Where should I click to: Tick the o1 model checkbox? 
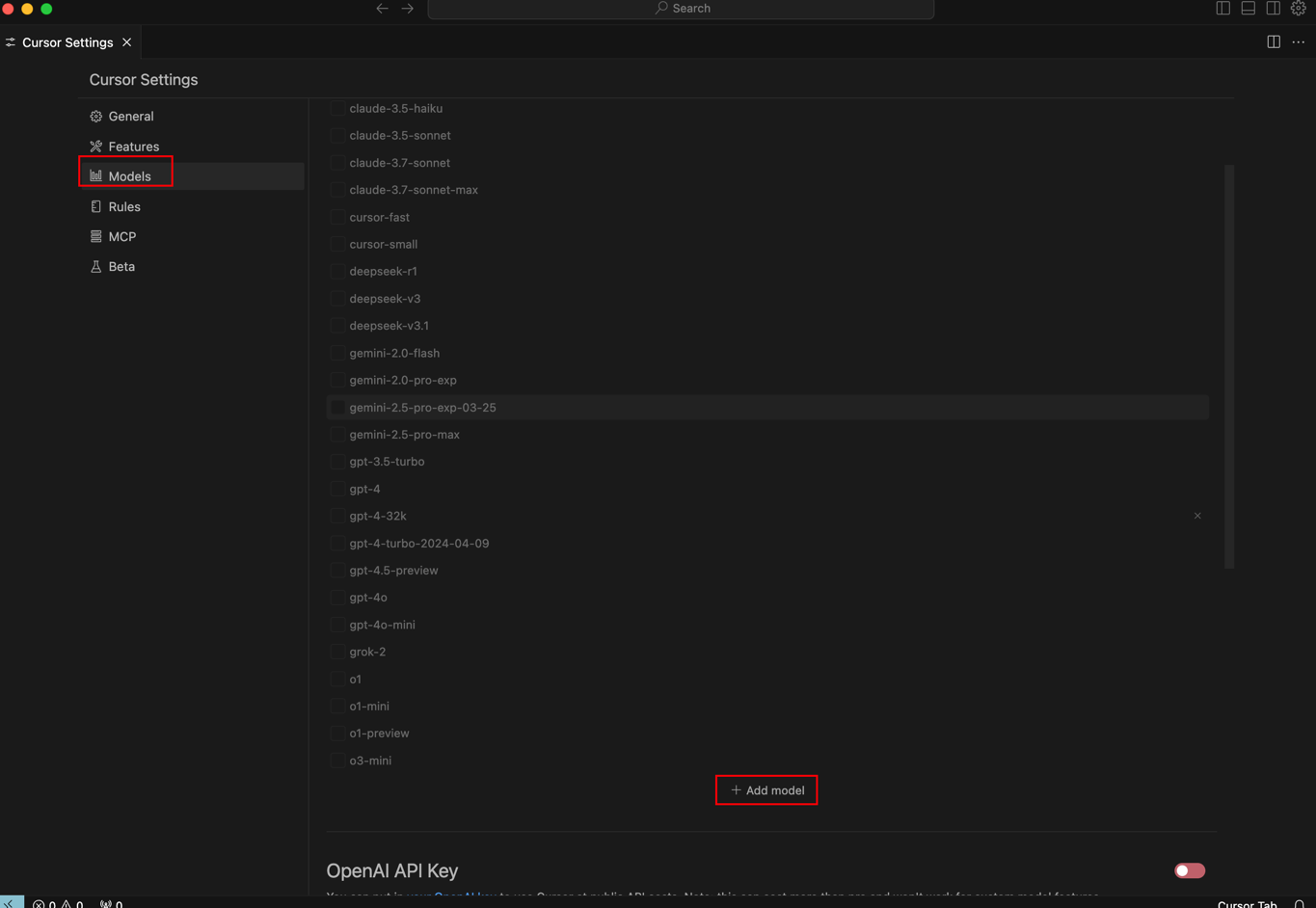pyautogui.click(x=337, y=680)
